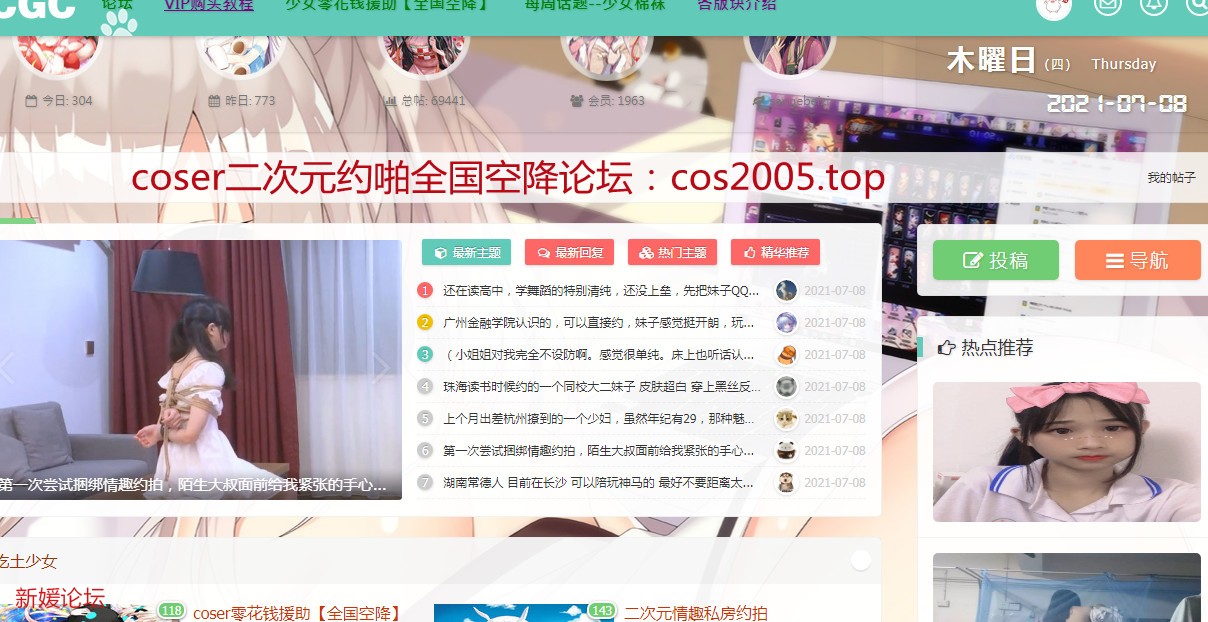The image size is (1208, 622).
Task: Switch to the 最新主题 tab
Action: coord(467,253)
